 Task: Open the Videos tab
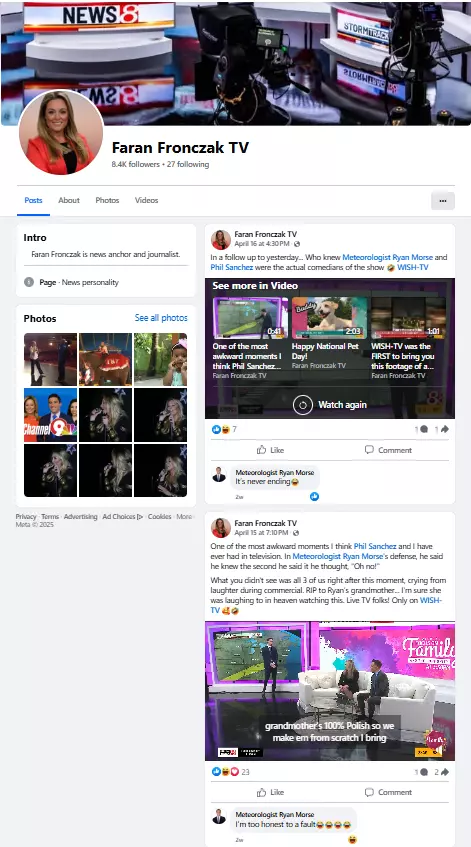click(x=146, y=200)
